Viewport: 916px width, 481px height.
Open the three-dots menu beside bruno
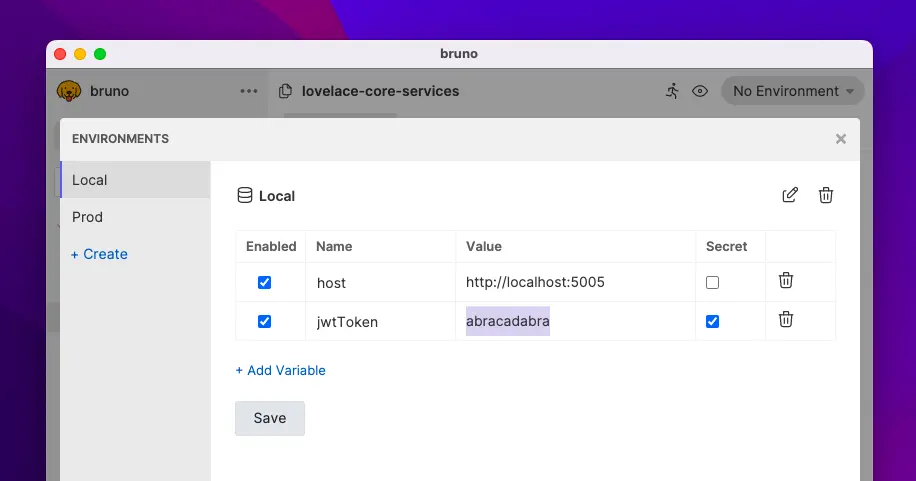click(x=249, y=91)
